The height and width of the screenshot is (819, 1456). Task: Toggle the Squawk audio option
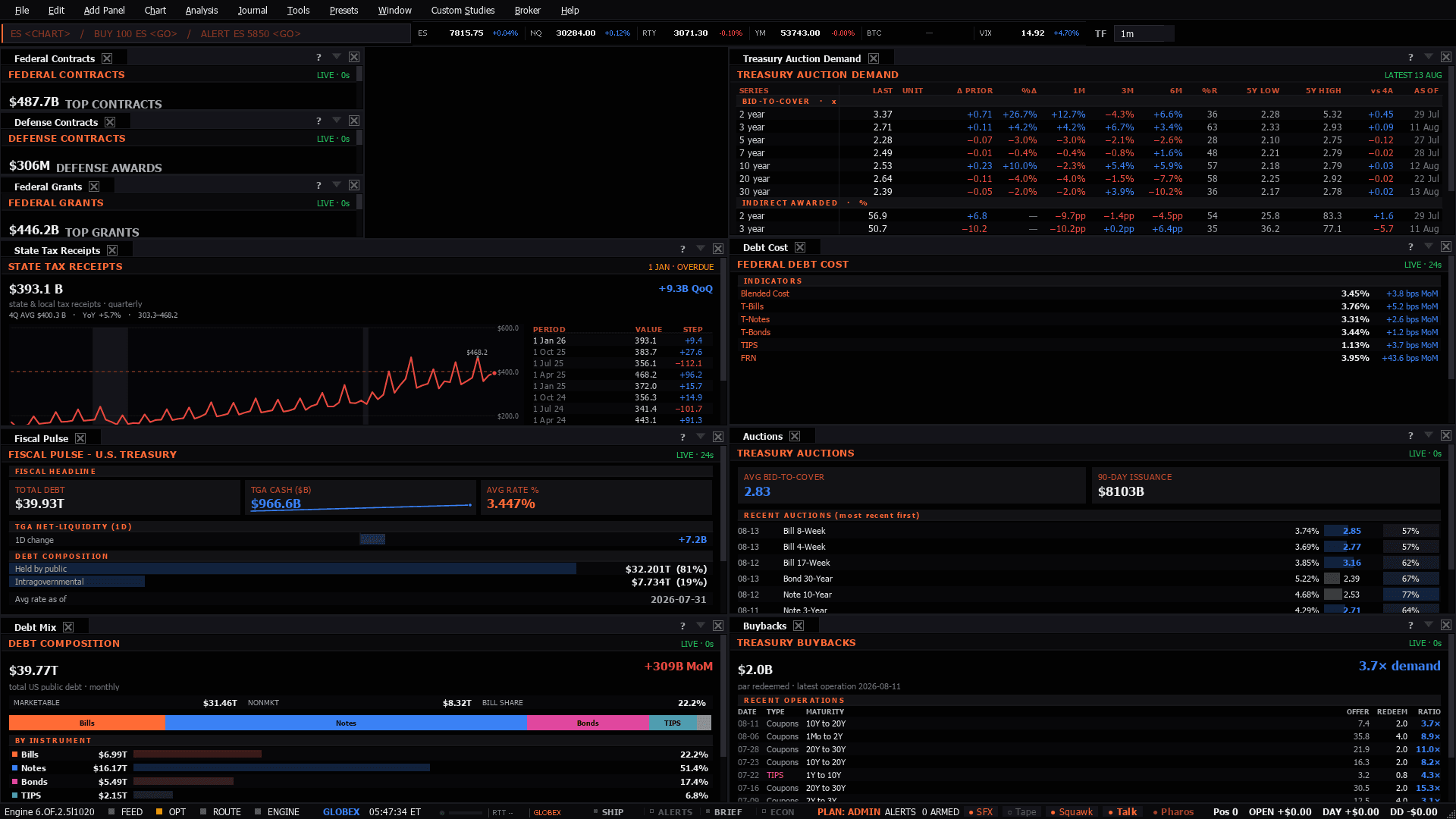point(1072,811)
